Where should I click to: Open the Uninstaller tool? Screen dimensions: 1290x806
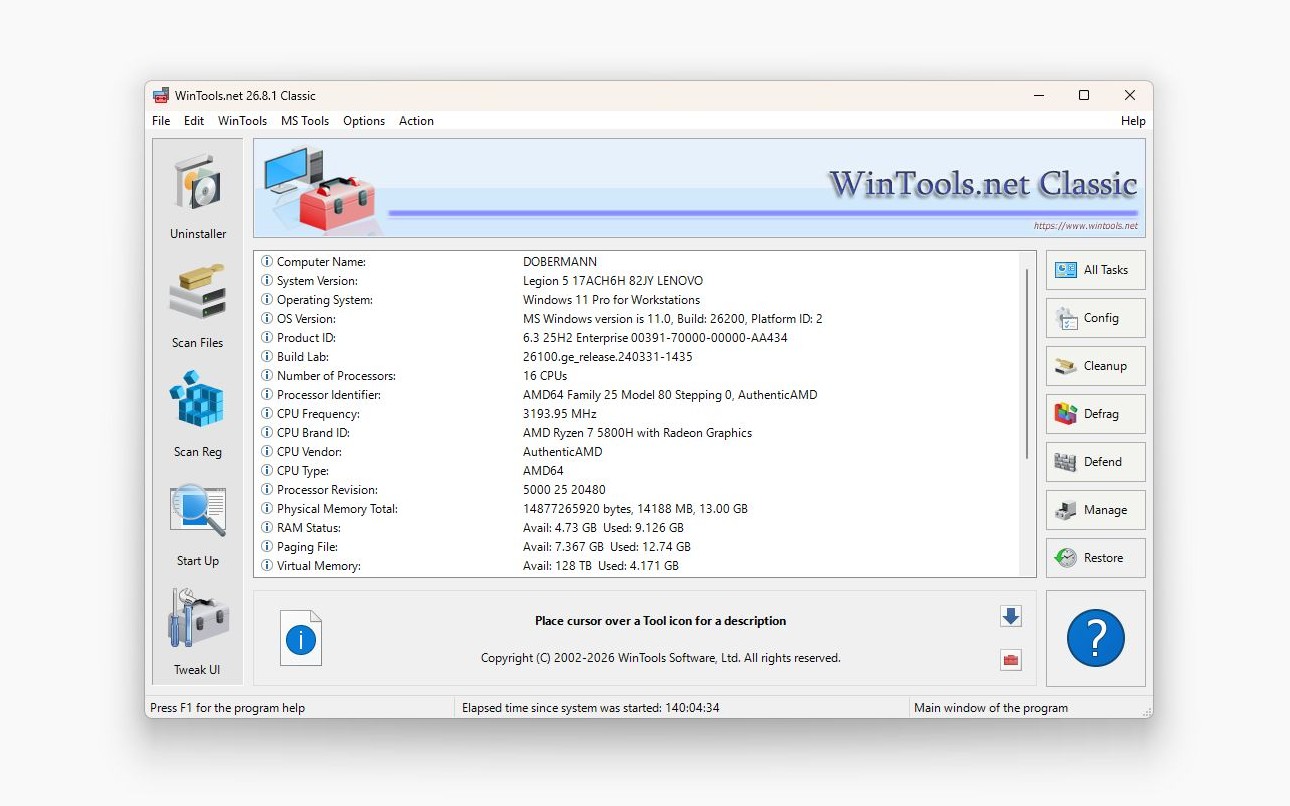pos(198,196)
